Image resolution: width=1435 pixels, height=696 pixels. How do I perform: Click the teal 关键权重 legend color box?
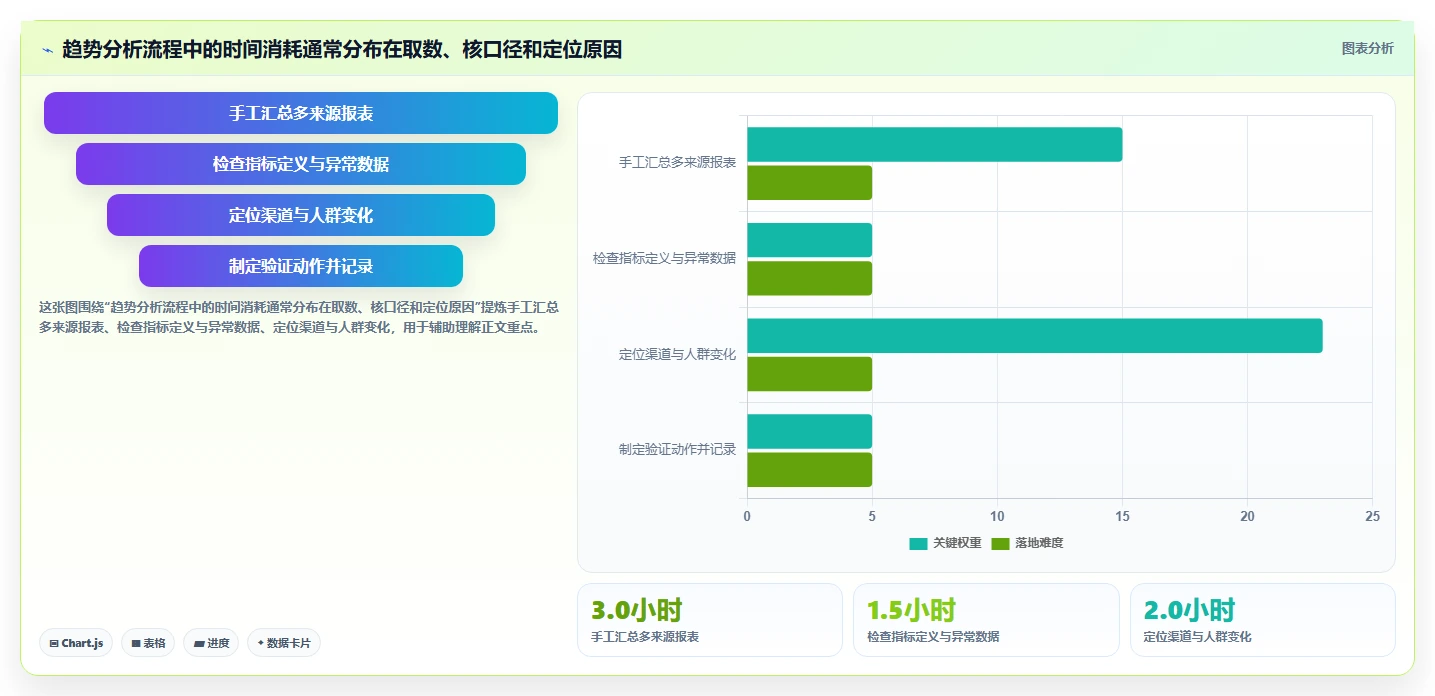click(918, 543)
